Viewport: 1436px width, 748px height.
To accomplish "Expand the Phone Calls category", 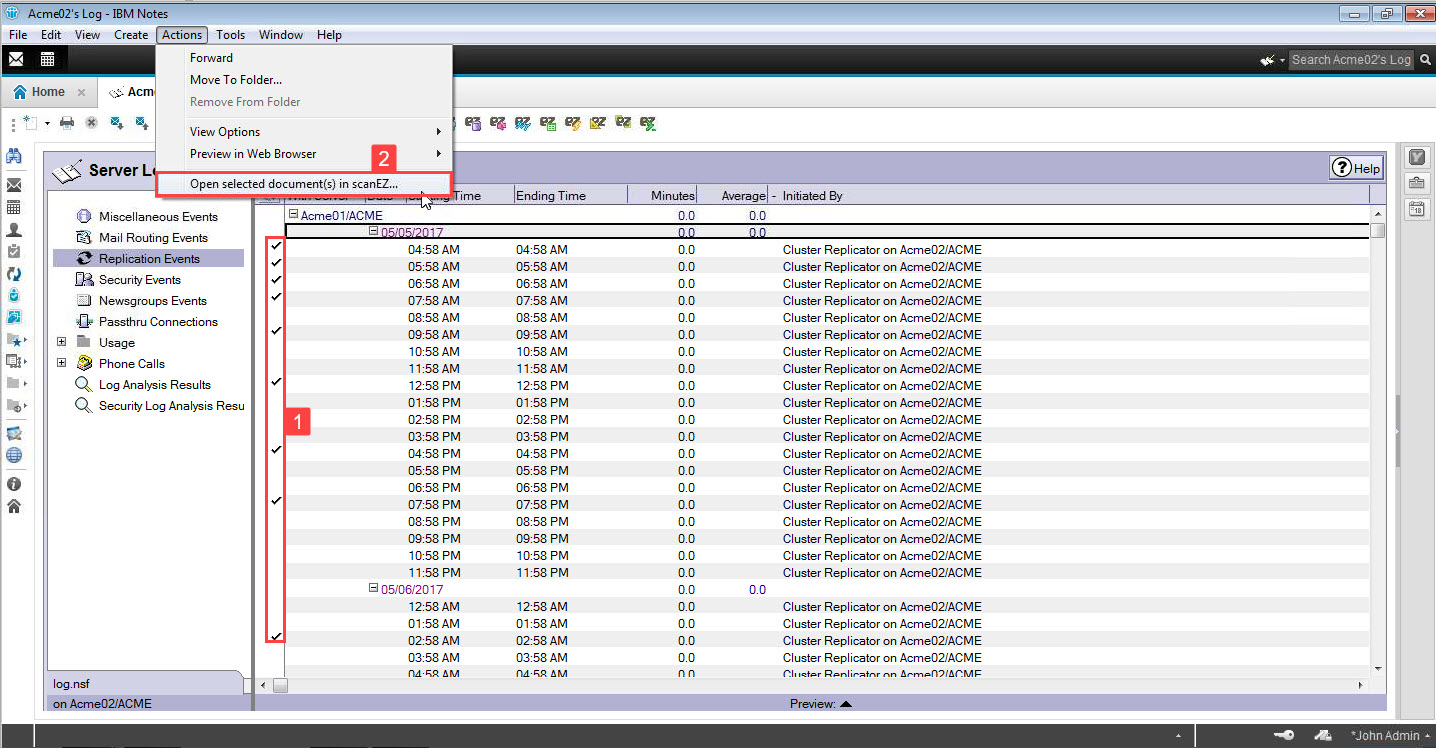I will tap(62, 363).
